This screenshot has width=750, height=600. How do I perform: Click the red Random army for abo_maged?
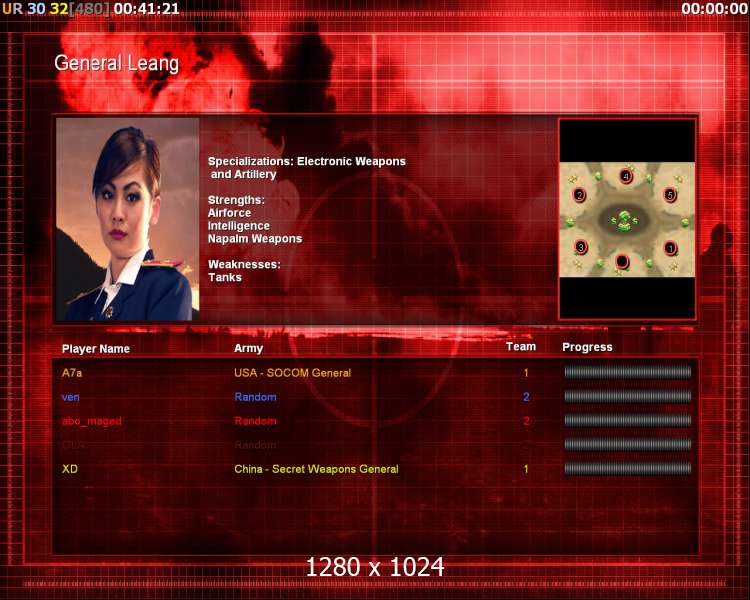(x=255, y=421)
